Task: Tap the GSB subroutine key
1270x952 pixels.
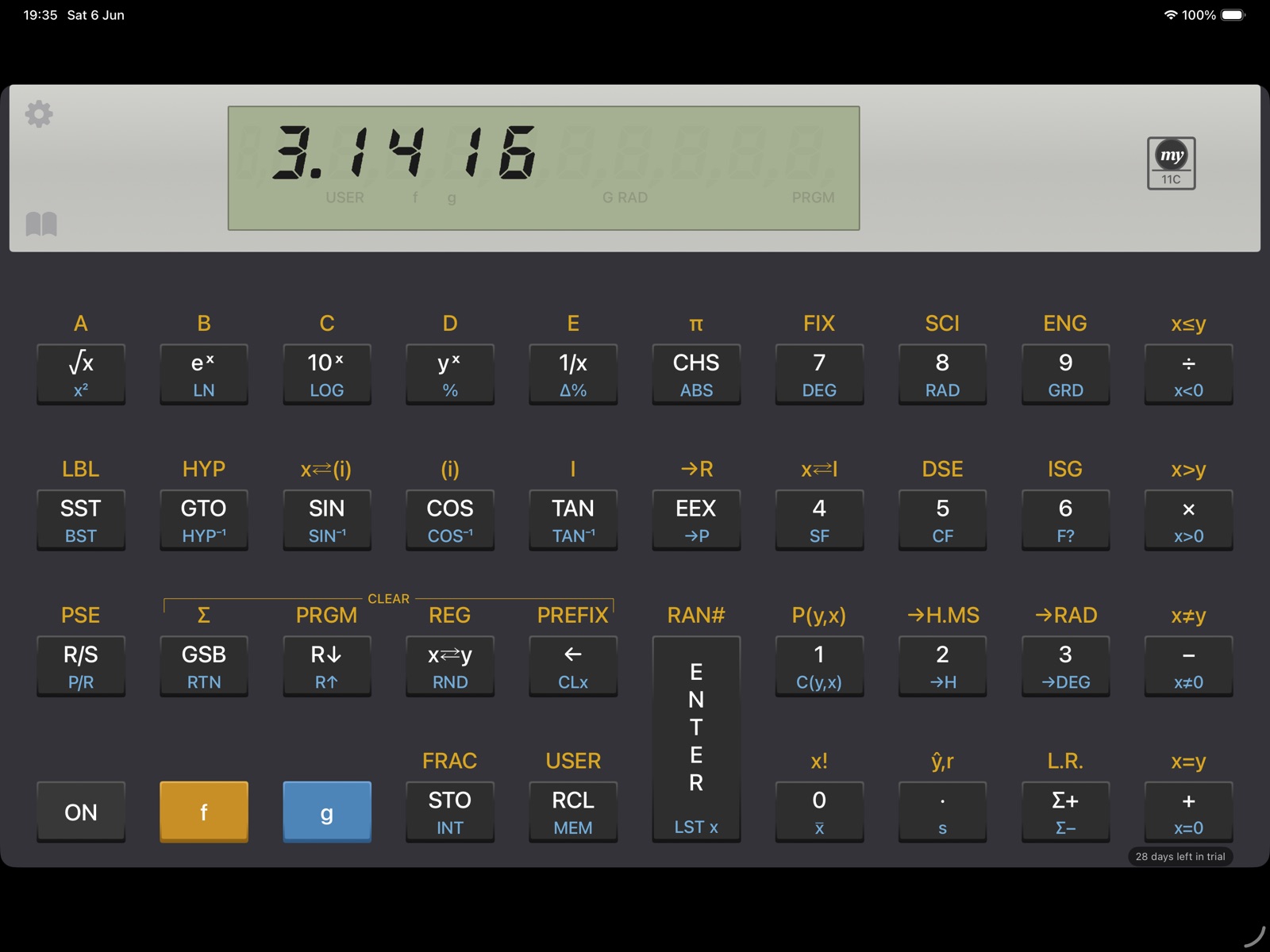Action: point(204,666)
